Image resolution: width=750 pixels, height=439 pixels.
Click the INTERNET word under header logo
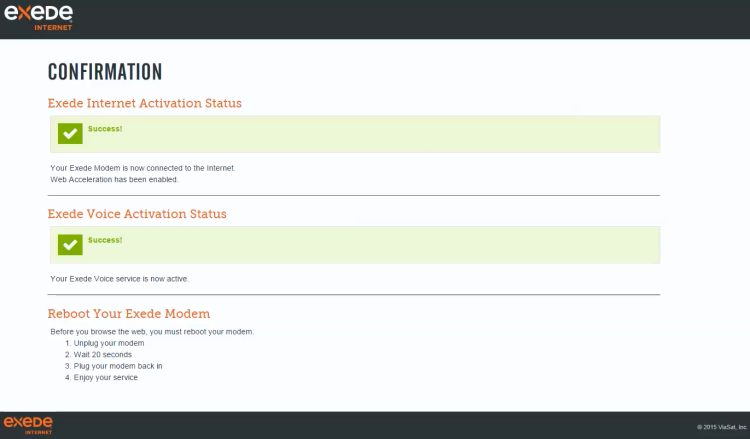[x=53, y=28]
